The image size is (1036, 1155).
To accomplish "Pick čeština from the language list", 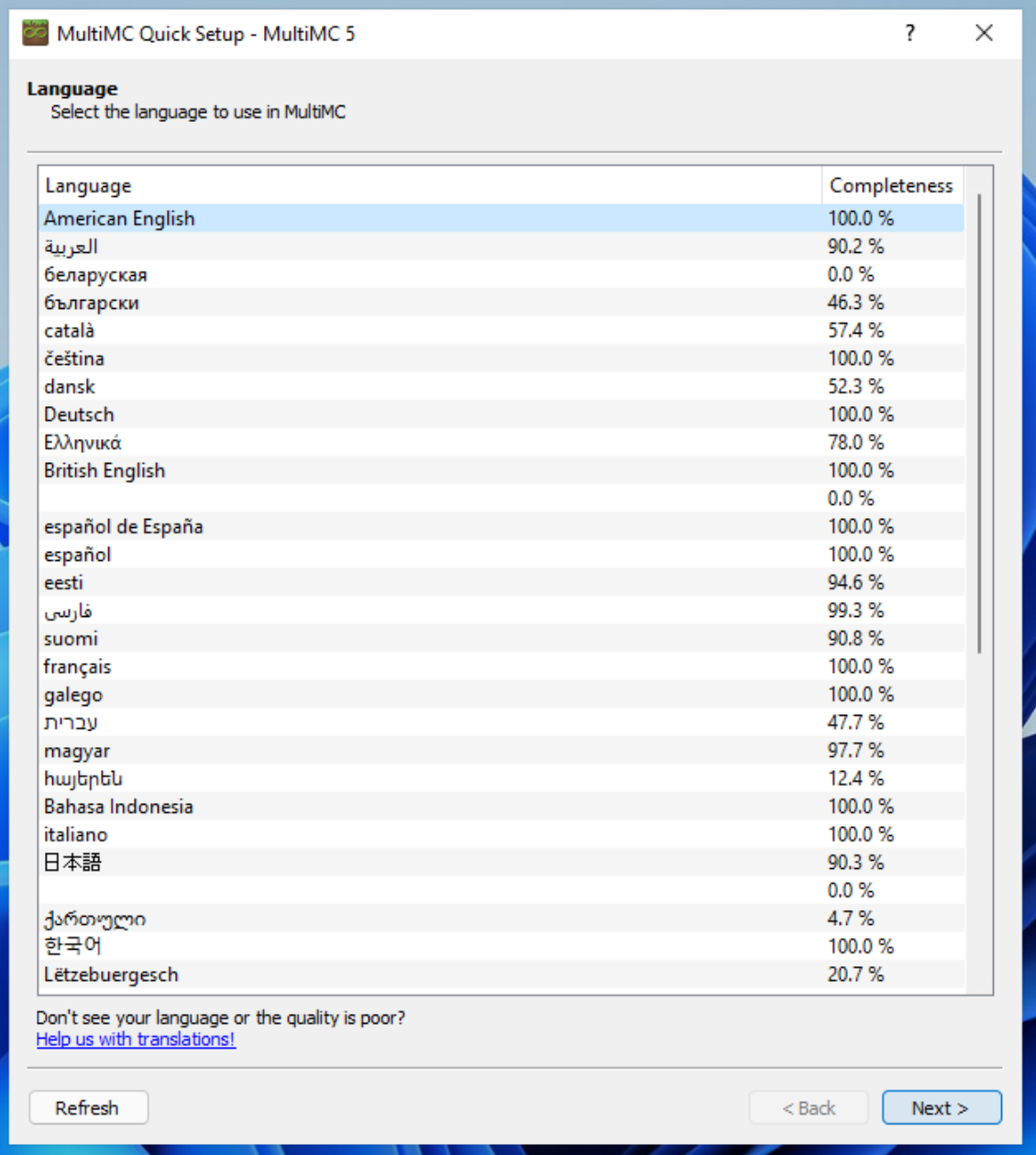I will [73, 358].
